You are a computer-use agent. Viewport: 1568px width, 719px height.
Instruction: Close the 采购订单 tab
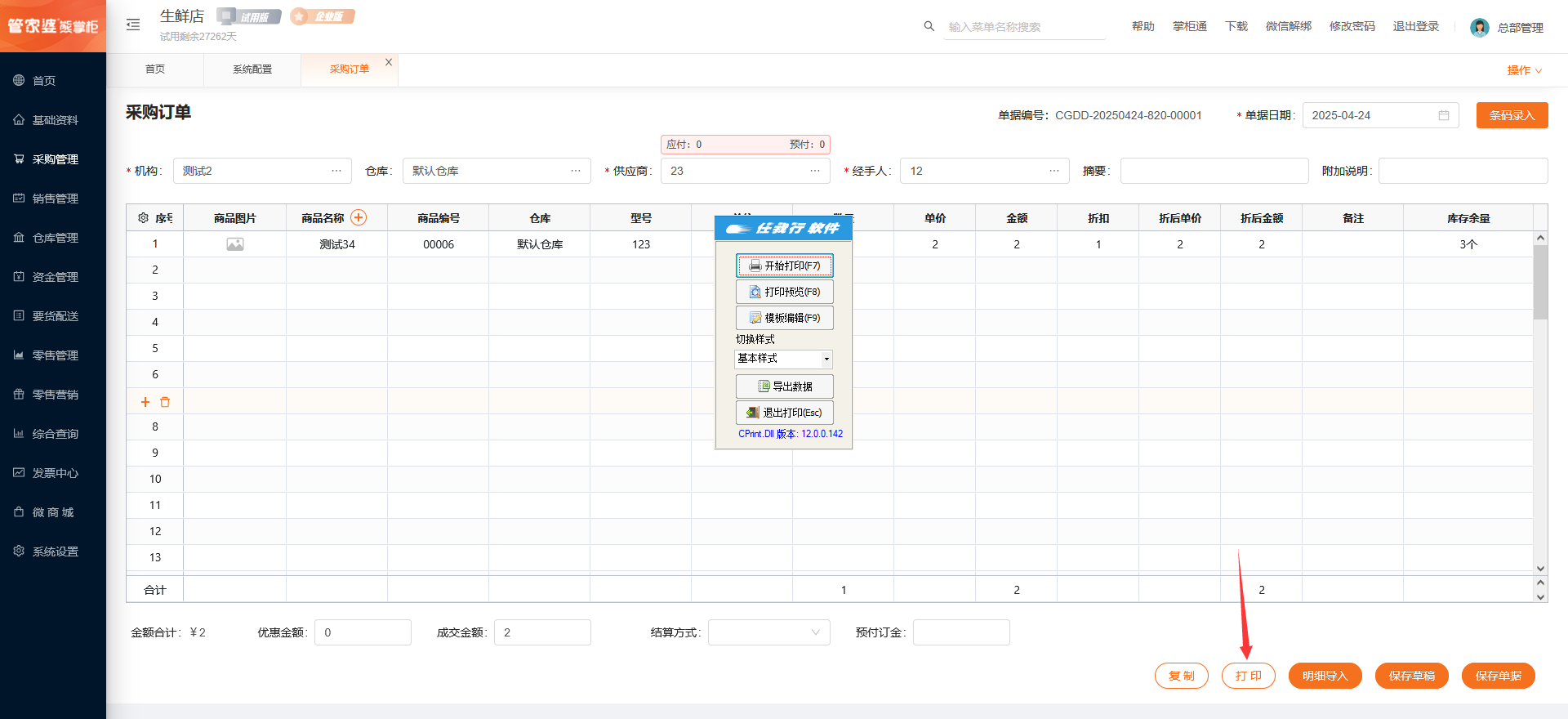pos(389,62)
